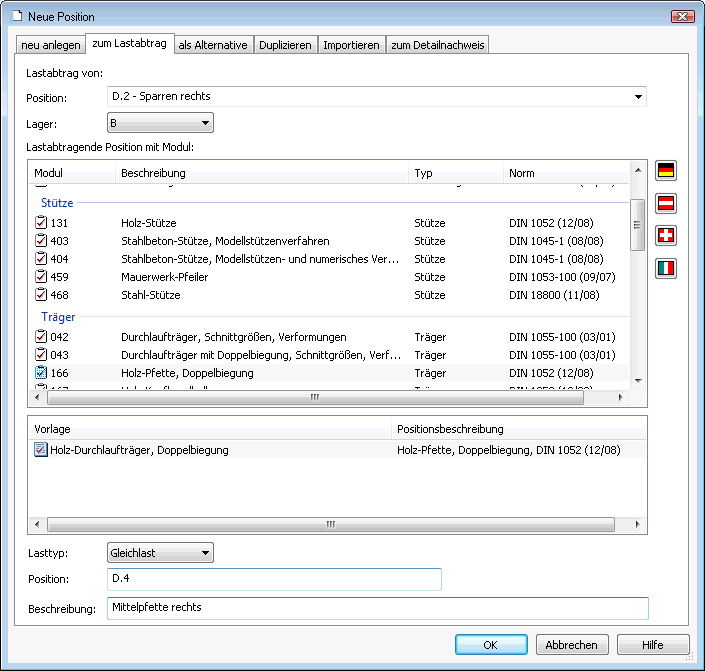The width and height of the screenshot is (705, 671).
Task: Switch to the als Alternative tab
Action: tap(213, 45)
